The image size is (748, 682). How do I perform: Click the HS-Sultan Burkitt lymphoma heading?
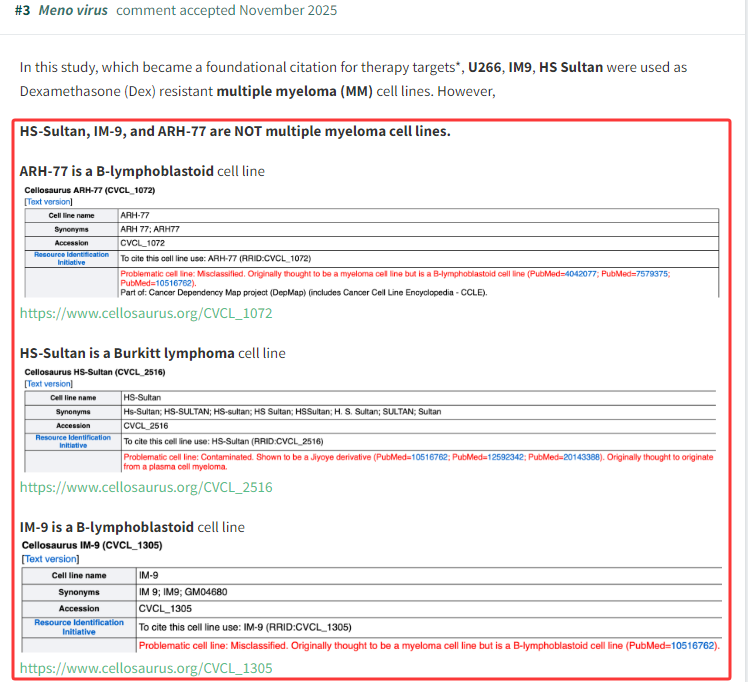pyautogui.click(x=127, y=353)
